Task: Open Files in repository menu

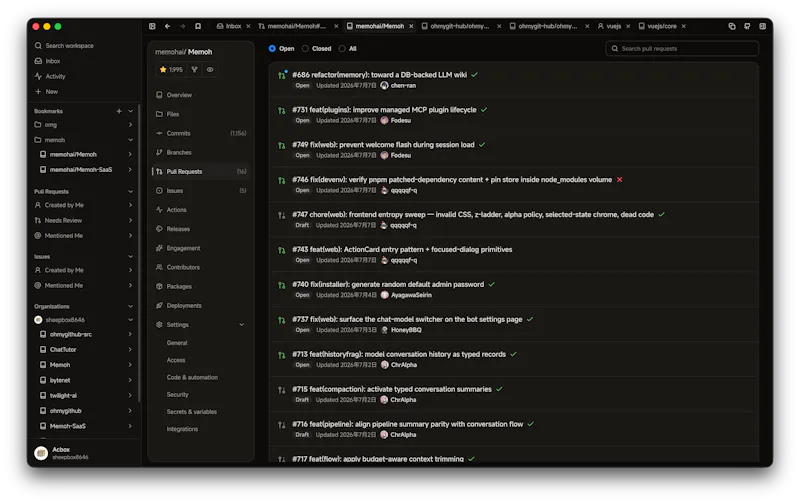Action: tap(173, 114)
